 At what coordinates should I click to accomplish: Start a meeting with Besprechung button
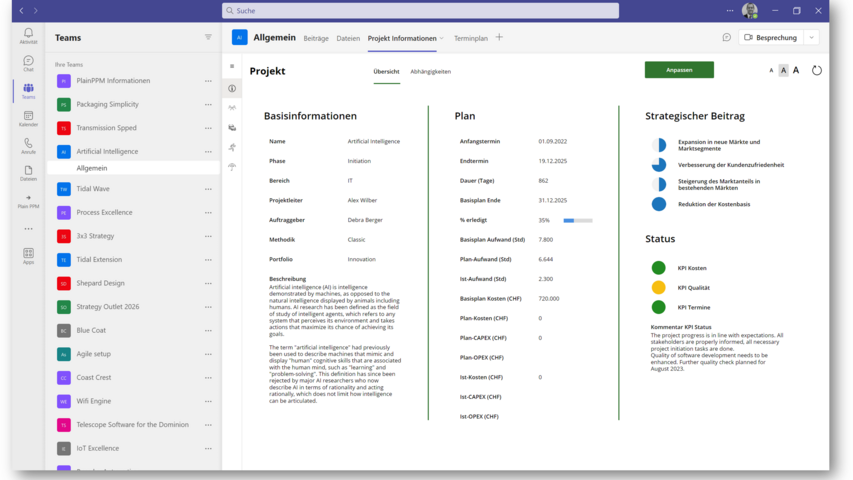(x=770, y=38)
